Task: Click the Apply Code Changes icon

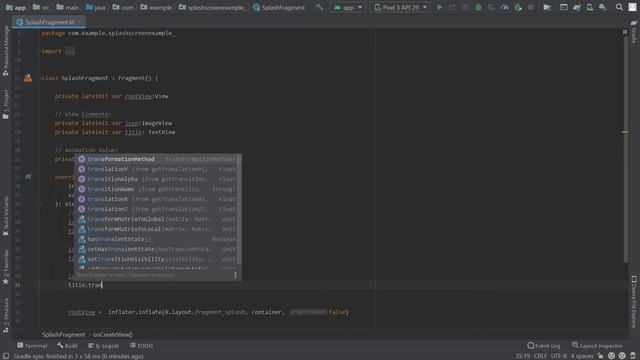Action: pyautogui.click(x=465, y=7)
